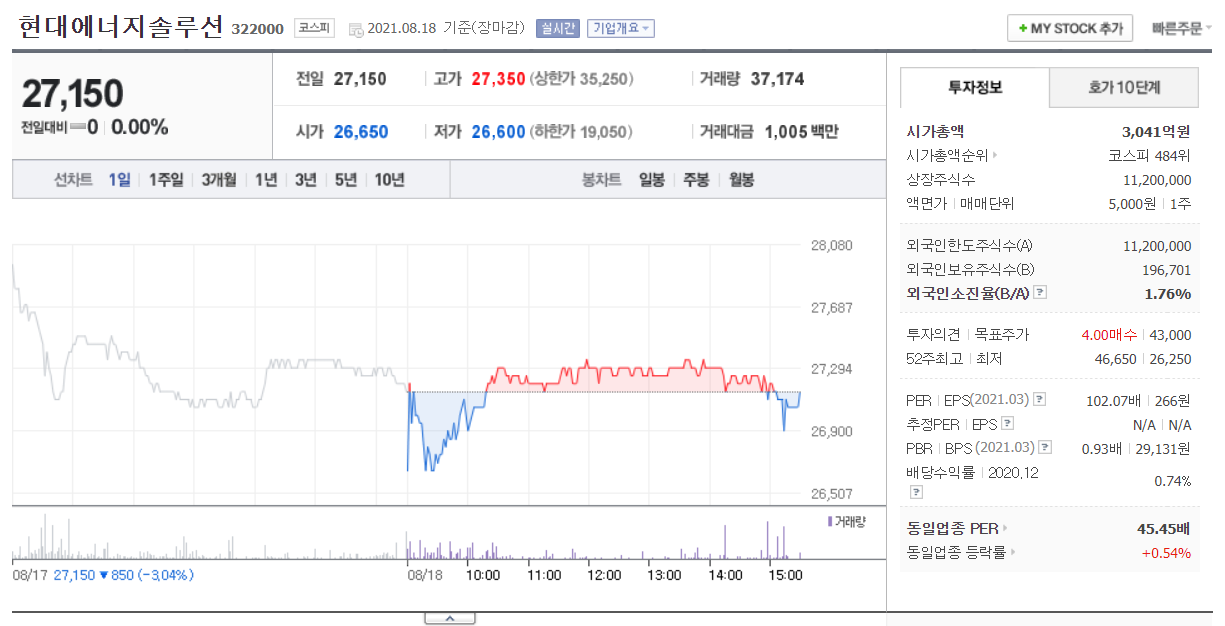The width and height of the screenshot is (1225, 626).
Task: Select 3년 line chart period
Action: [x=305, y=180]
